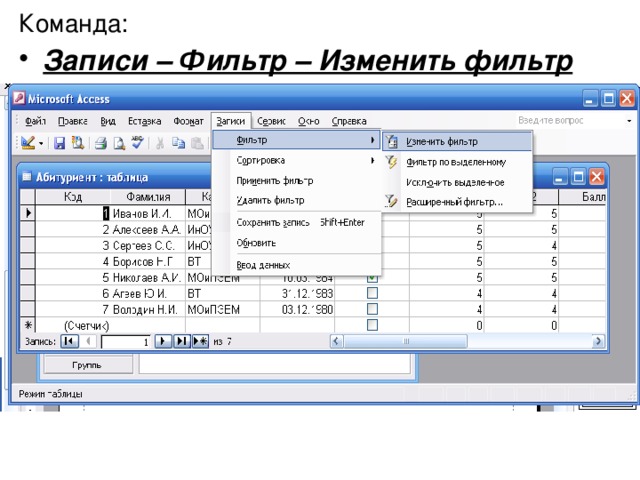Expand the Фильтр submenu entry
Screen dimensions: 640x480
pos(297,140)
